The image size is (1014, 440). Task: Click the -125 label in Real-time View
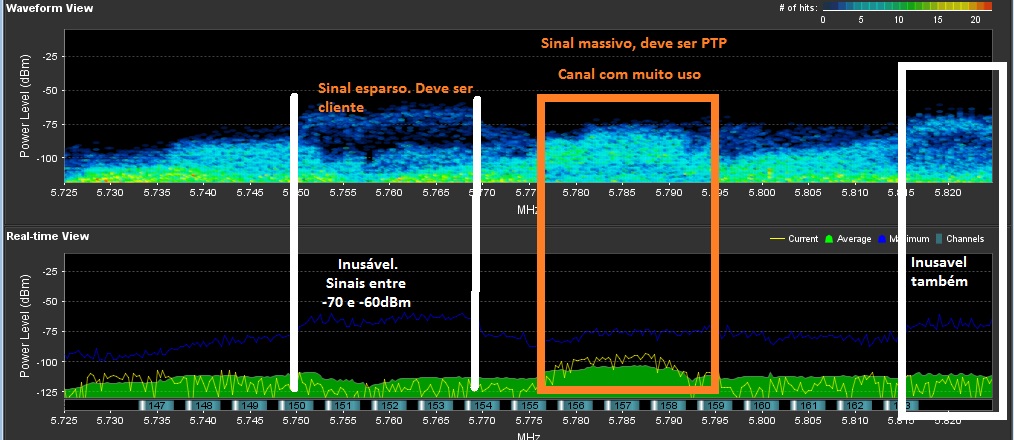point(47,392)
